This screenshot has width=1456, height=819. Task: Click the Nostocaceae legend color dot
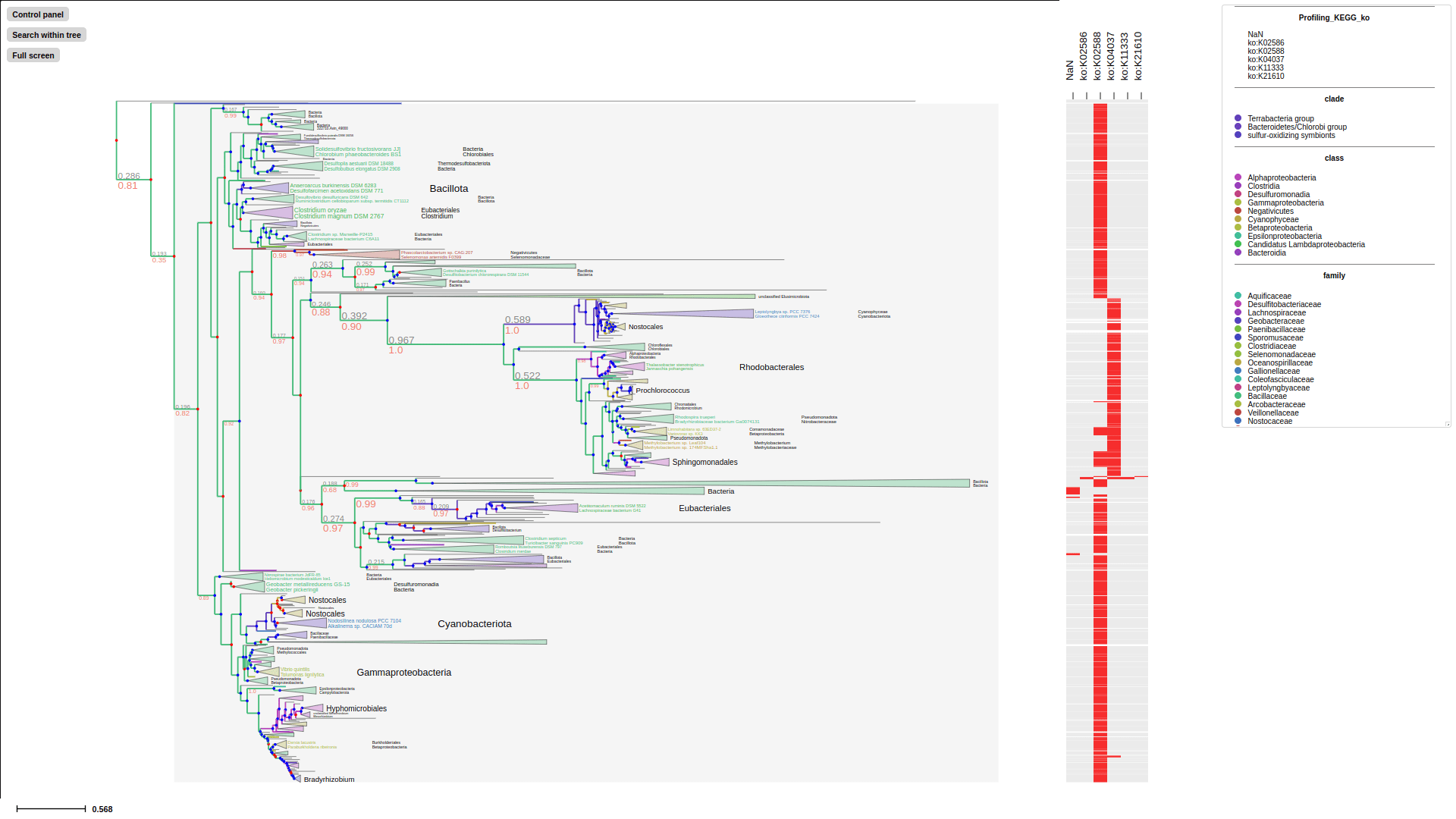click(1238, 421)
